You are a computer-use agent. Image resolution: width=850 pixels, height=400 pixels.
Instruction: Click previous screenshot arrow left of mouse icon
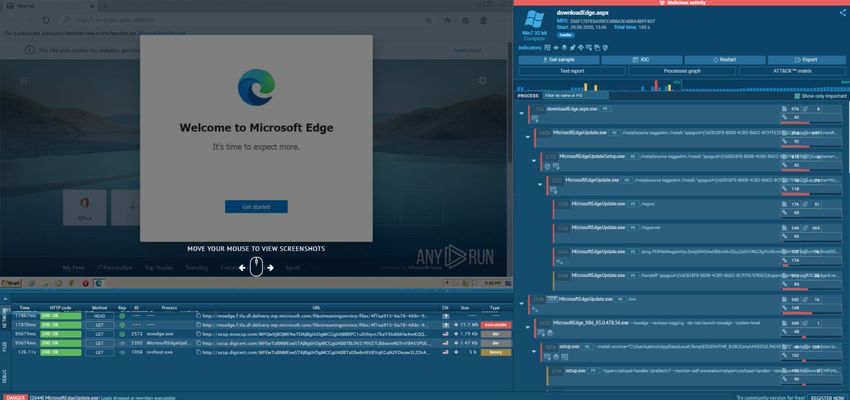coord(242,268)
